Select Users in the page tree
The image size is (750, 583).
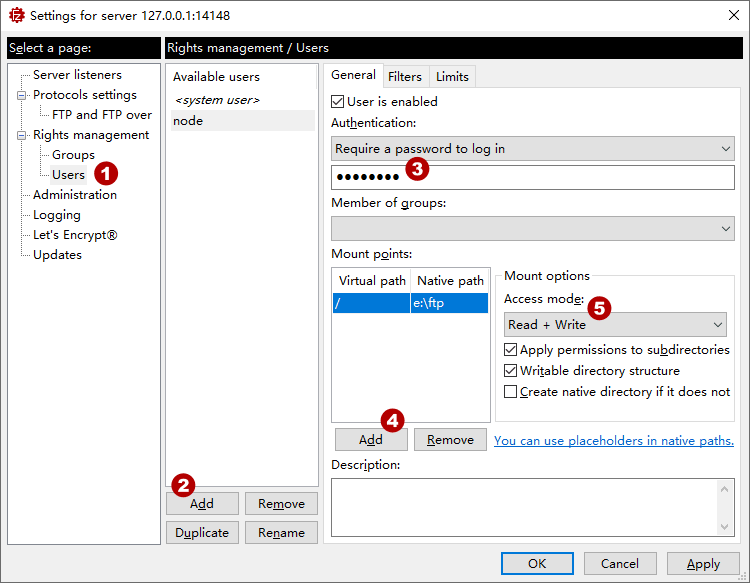click(68, 175)
